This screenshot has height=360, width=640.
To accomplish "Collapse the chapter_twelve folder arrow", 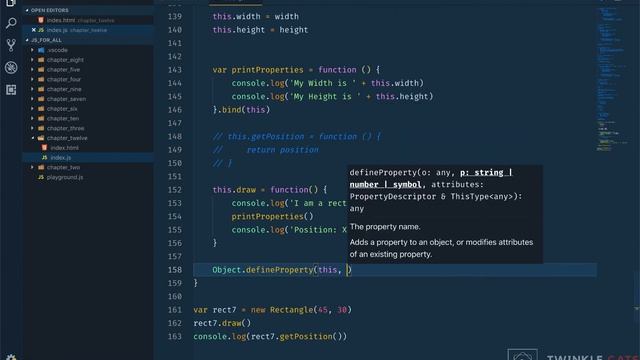I will tap(33, 138).
